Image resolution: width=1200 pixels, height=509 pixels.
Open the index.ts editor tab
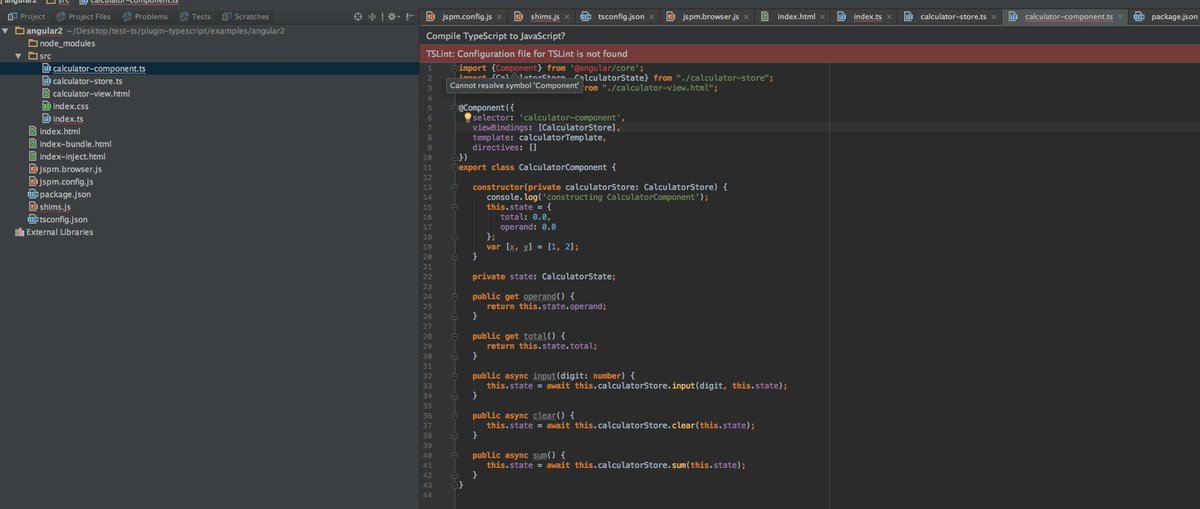point(866,17)
